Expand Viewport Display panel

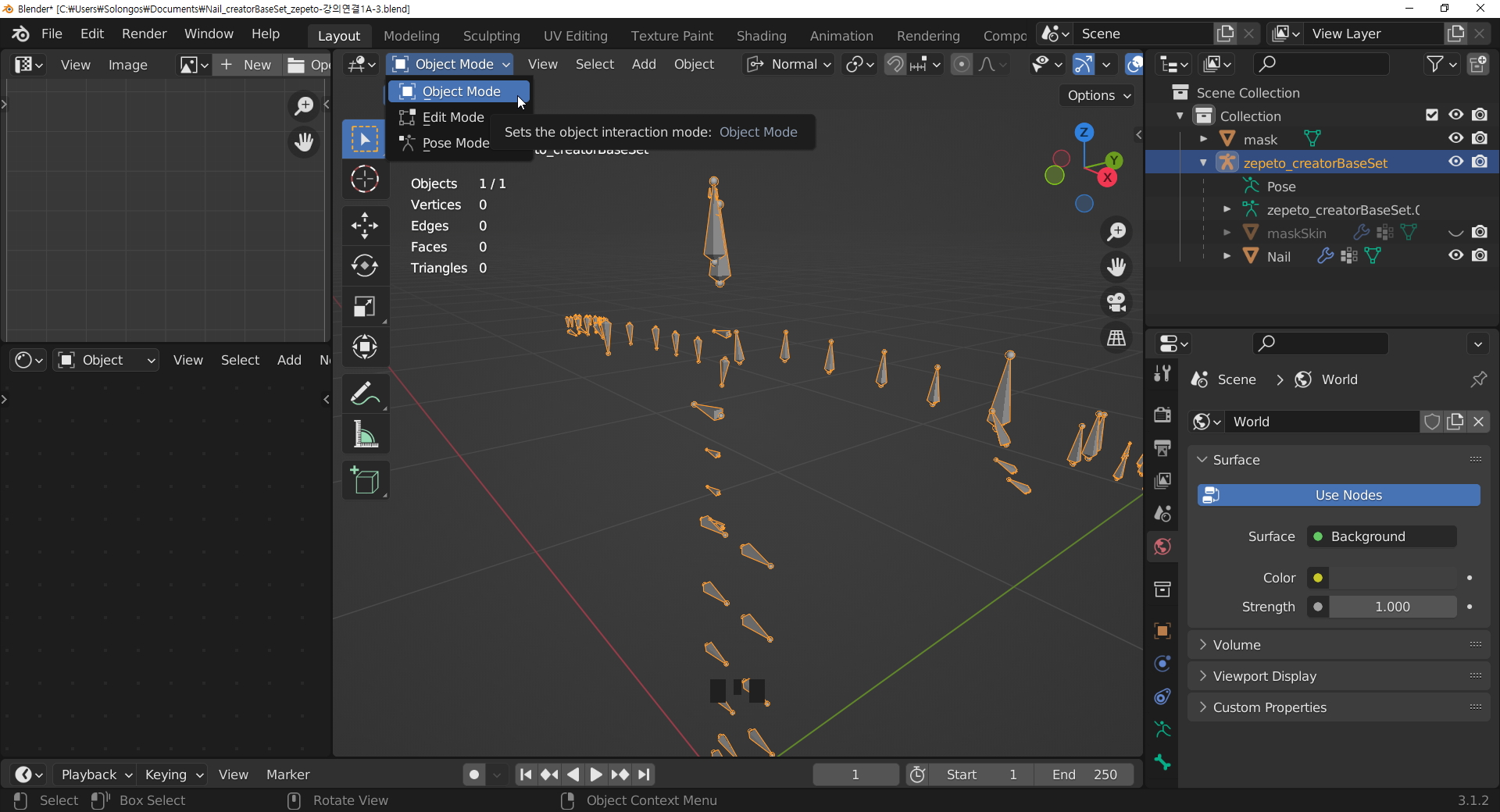(x=1338, y=676)
